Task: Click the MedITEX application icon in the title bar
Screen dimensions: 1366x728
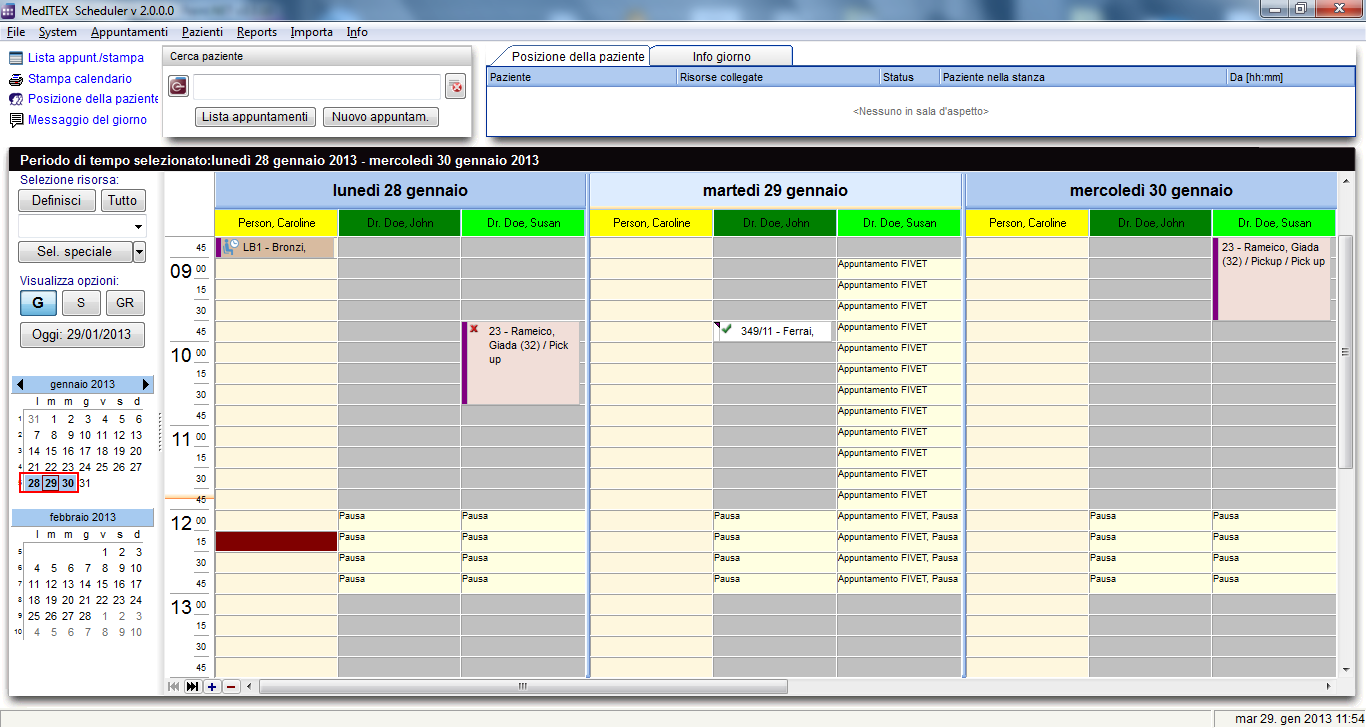Action: tap(9, 9)
